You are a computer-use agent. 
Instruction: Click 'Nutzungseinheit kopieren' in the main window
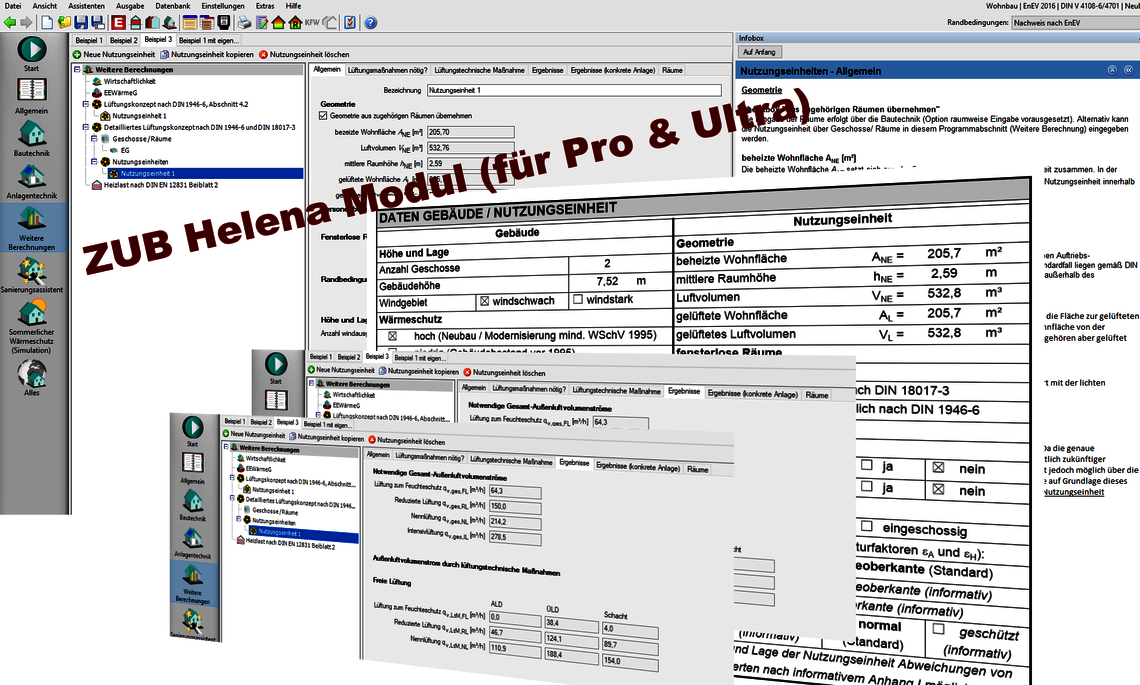[207, 55]
